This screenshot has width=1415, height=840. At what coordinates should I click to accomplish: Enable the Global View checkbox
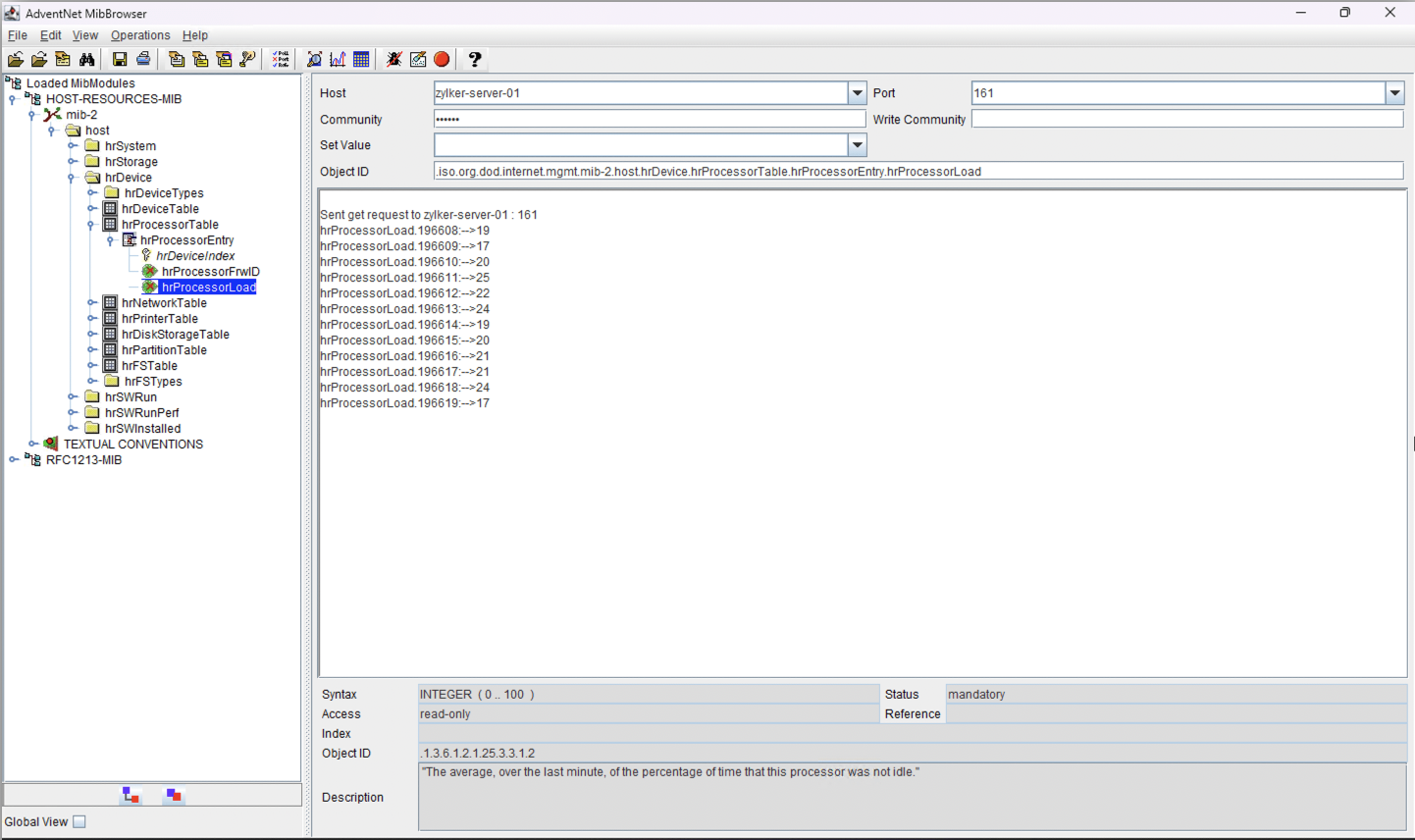[x=79, y=822]
